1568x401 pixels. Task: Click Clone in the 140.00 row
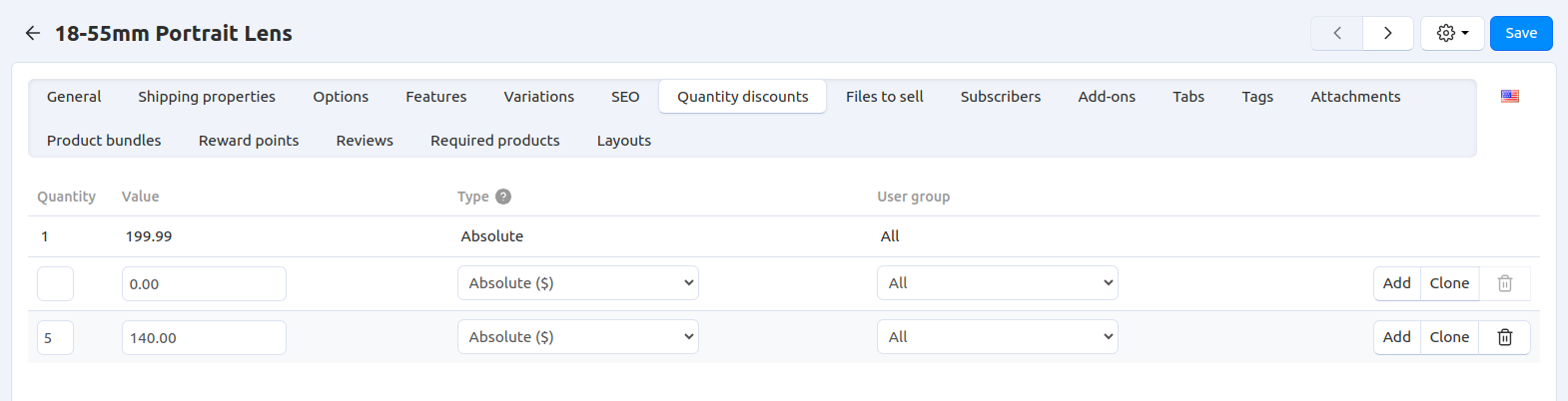point(1449,337)
